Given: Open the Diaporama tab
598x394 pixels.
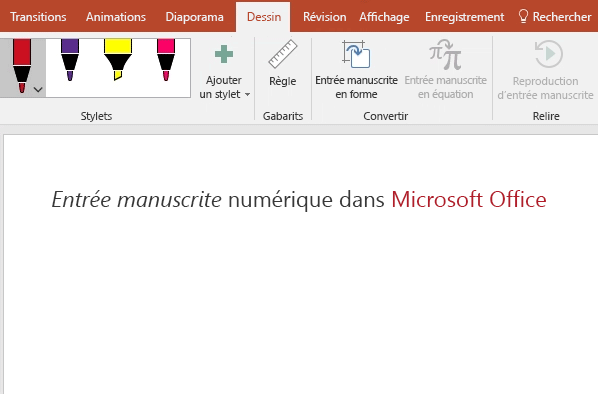Looking at the screenshot, I should pyautogui.click(x=195, y=17).
